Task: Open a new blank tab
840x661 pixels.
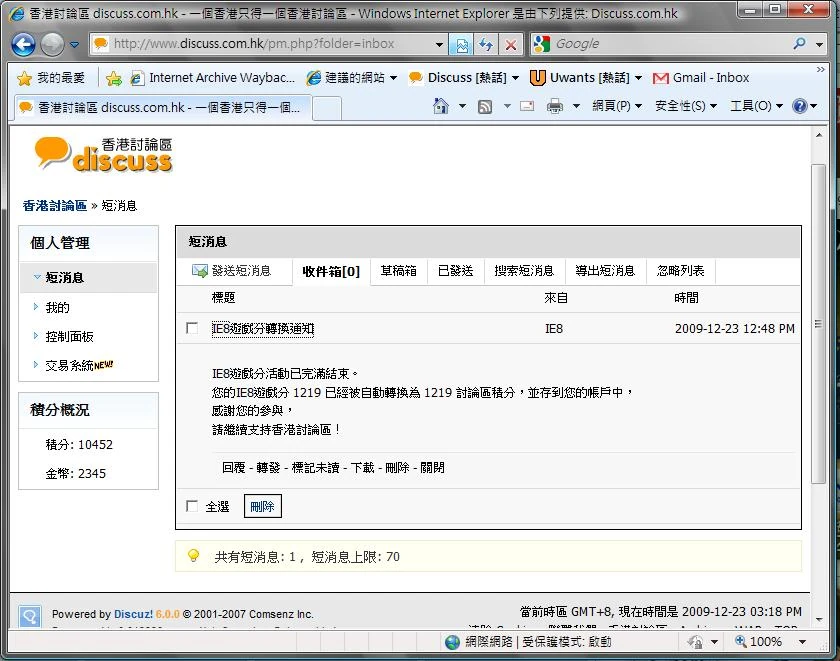Action: 327,109
